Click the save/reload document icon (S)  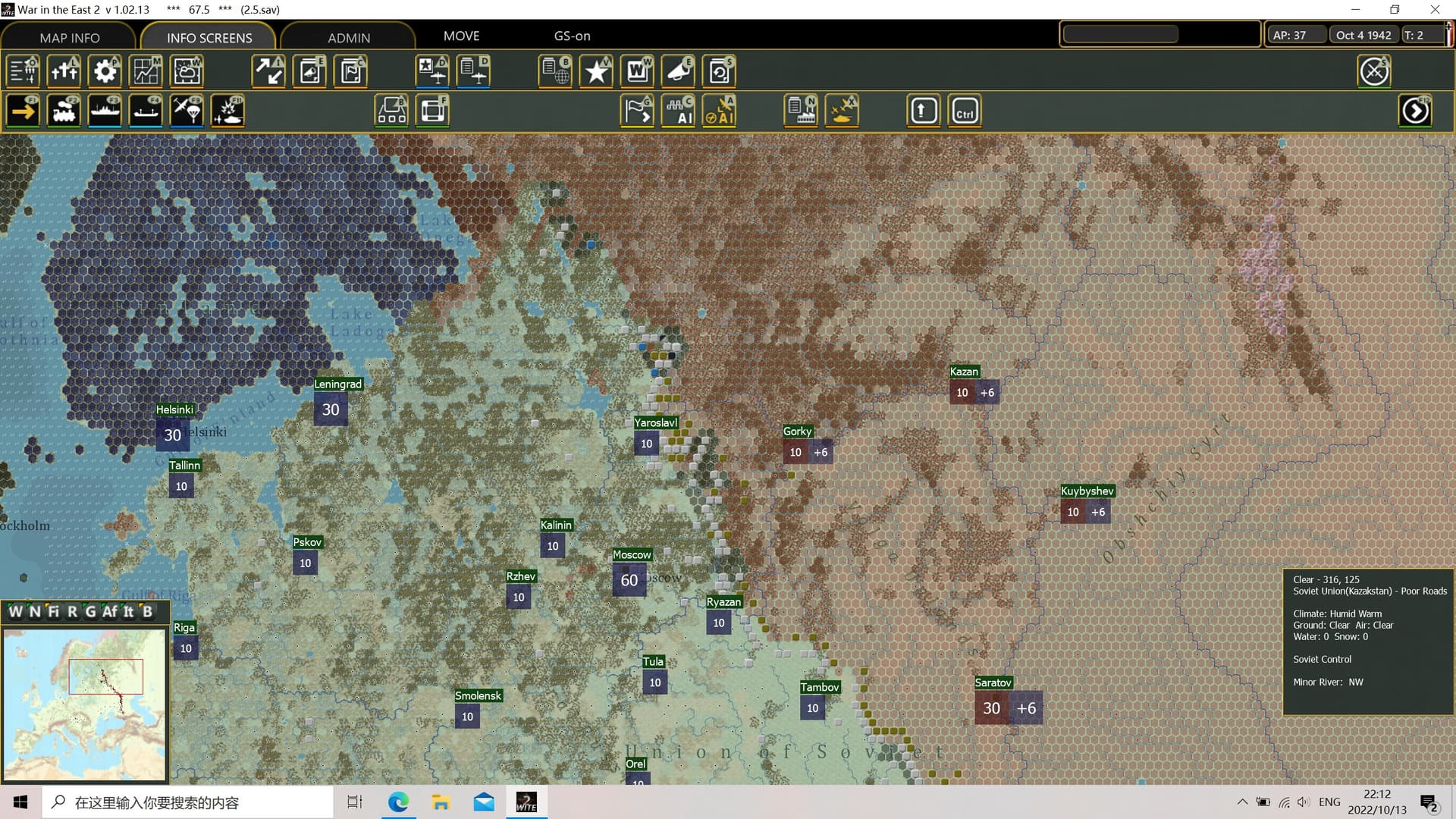(x=720, y=71)
